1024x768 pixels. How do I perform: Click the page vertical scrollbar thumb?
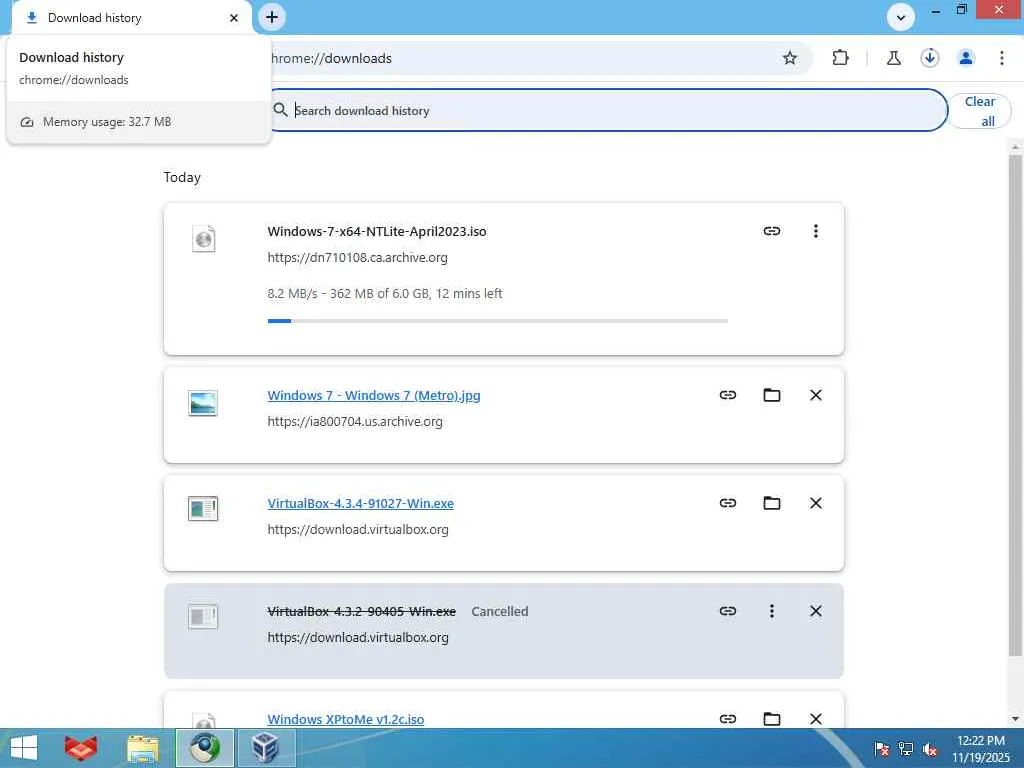coord(1015,405)
